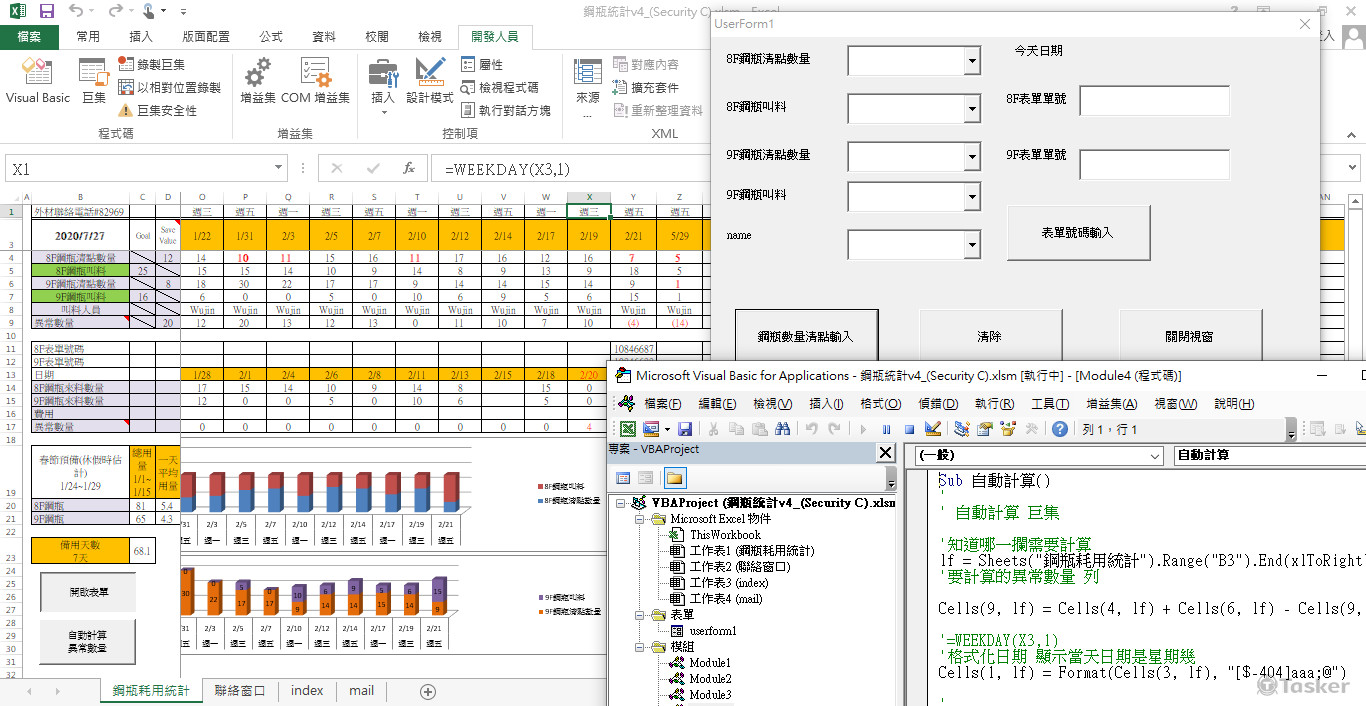Click the save icon in VBA toolbar

(x=685, y=429)
